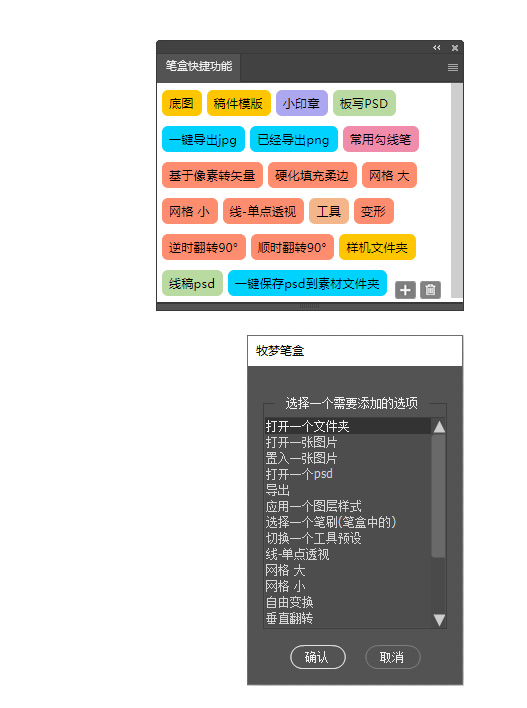Click the list scroll-up arrow
The image size is (527, 708).
(439, 427)
